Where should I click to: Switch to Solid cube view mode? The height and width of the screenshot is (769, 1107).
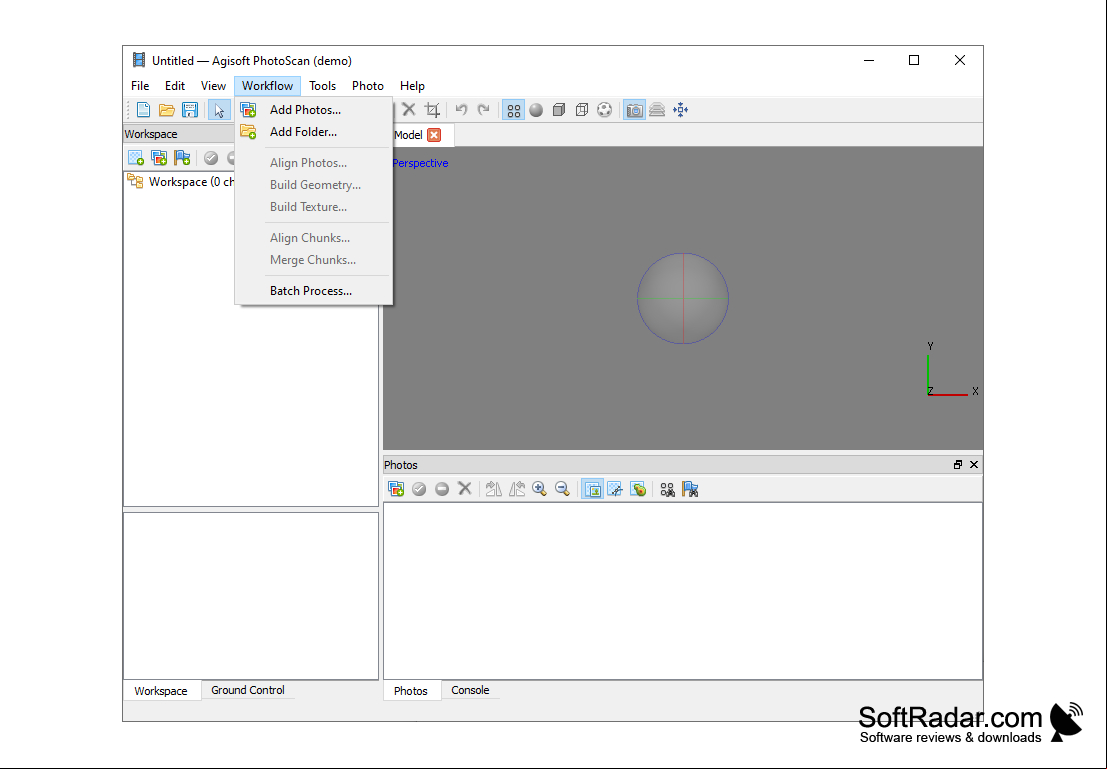tap(559, 109)
